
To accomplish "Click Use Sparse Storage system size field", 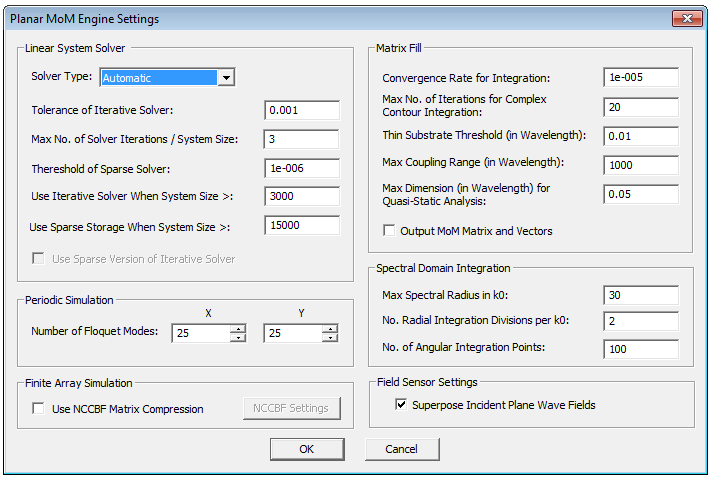I will pyautogui.click(x=302, y=226).
